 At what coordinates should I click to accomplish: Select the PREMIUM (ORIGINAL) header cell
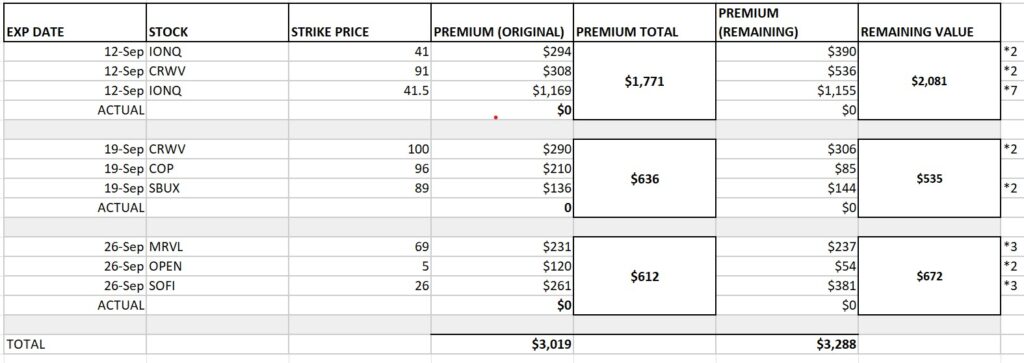(x=502, y=23)
